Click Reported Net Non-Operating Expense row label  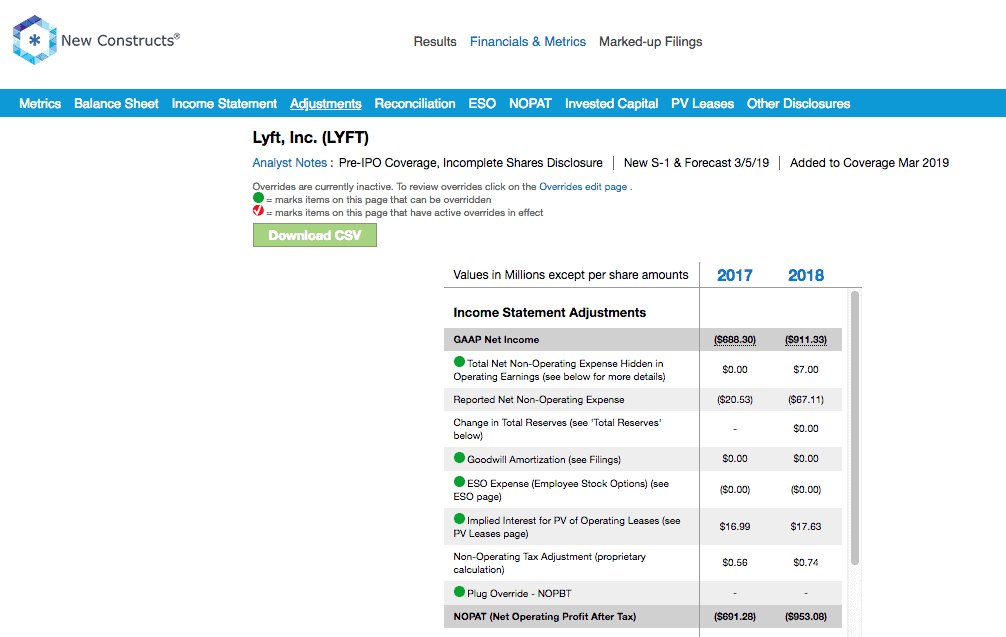click(539, 400)
